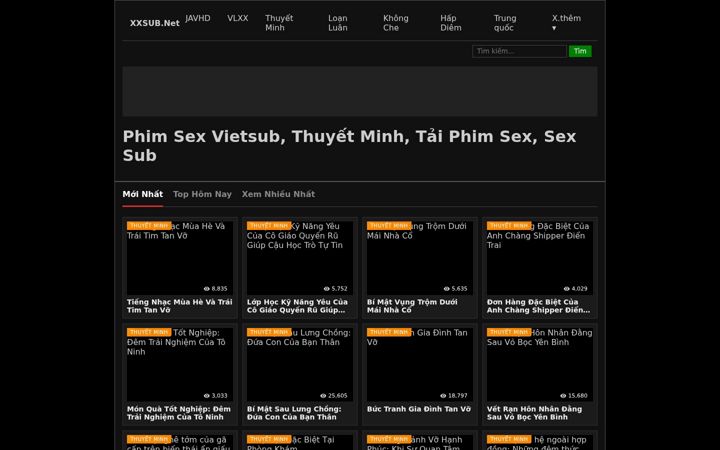The width and height of the screenshot is (720, 450).
Task: Click the green Tìm search button
Action: 580,51
